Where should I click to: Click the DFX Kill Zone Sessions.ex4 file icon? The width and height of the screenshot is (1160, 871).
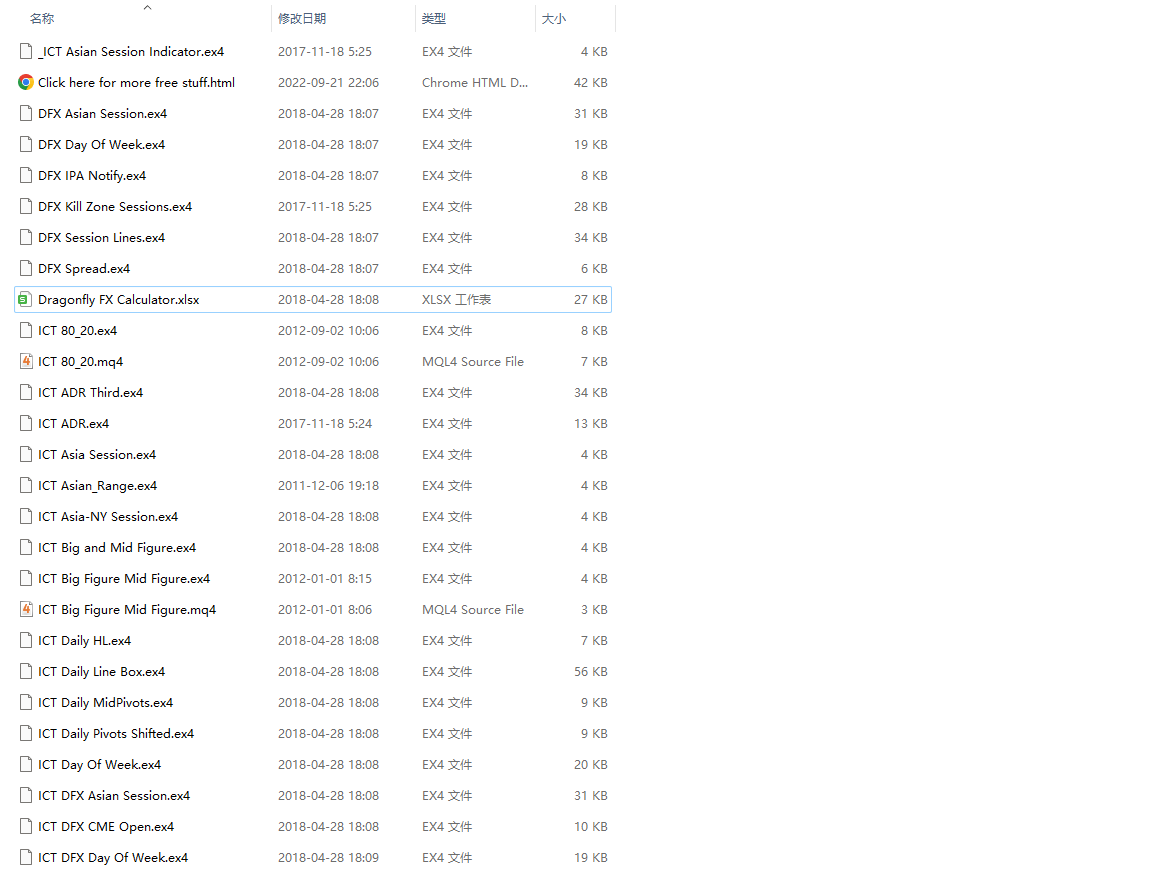[26, 207]
